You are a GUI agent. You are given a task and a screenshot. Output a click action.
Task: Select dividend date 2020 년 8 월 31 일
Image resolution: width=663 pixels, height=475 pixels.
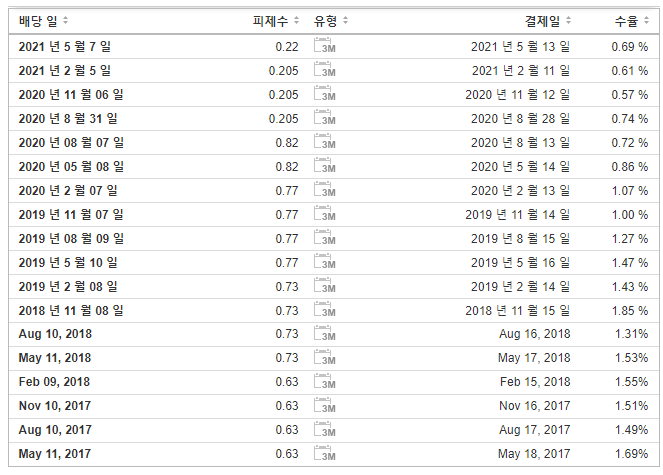point(68,119)
